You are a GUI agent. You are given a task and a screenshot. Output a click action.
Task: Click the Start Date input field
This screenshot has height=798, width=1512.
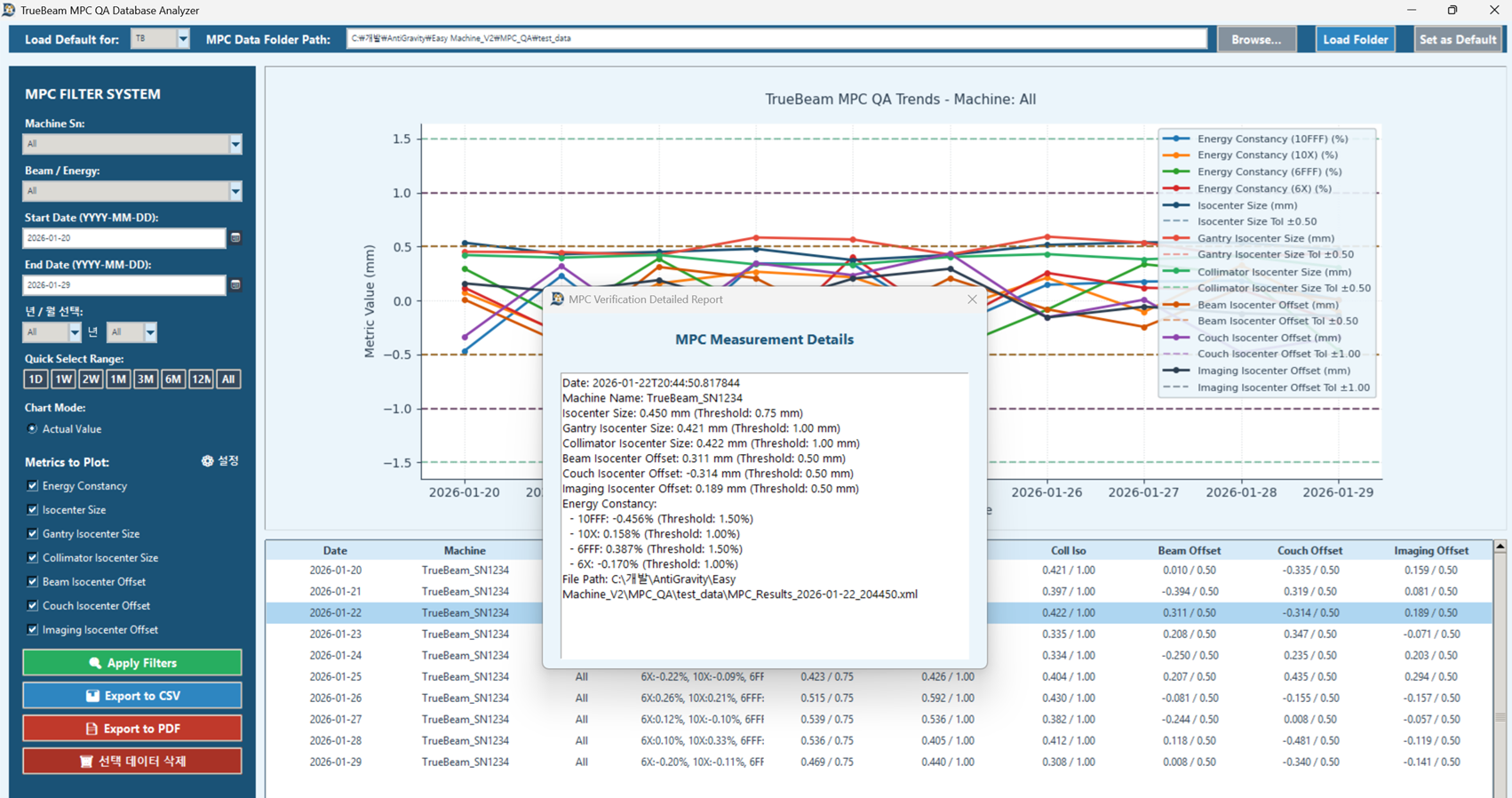click(x=124, y=238)
